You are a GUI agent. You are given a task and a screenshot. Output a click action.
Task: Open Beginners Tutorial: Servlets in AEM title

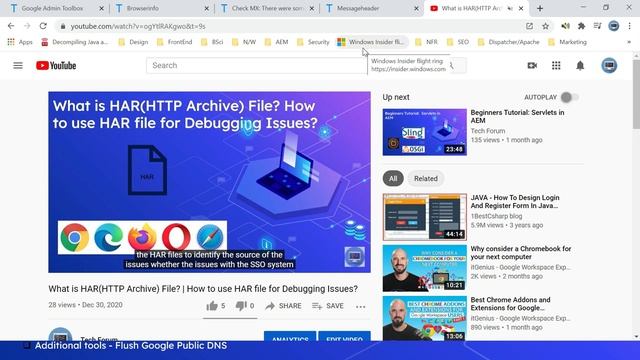(517, 116)
